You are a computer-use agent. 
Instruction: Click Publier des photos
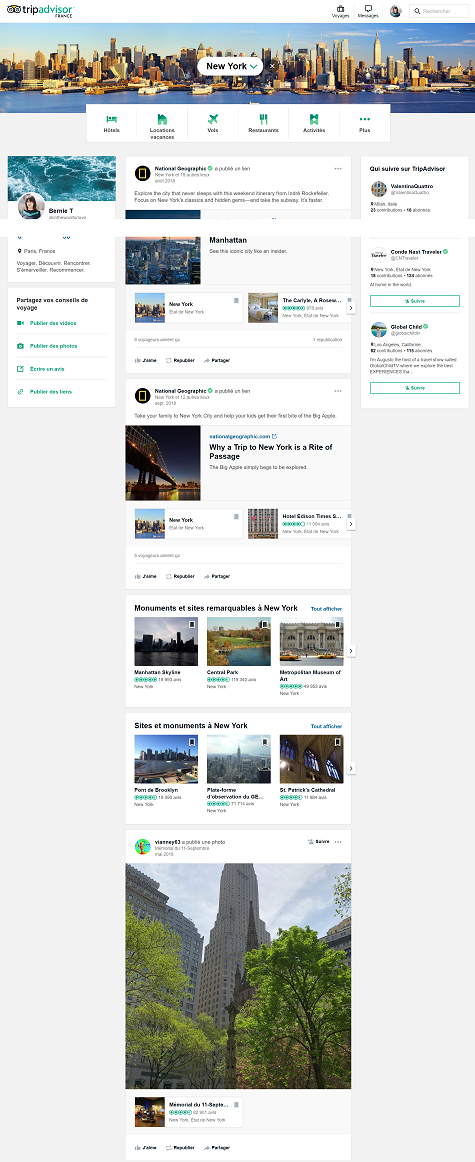coord(47,346)
